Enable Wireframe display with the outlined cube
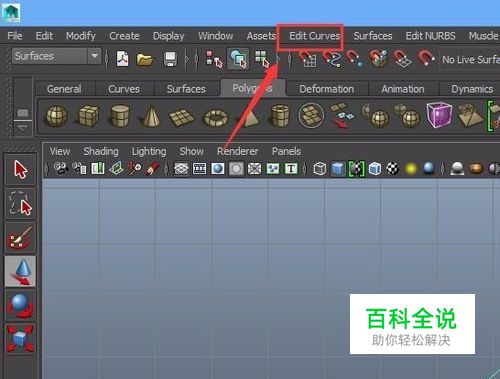The image size is (500, 379). tap(320, 169)
